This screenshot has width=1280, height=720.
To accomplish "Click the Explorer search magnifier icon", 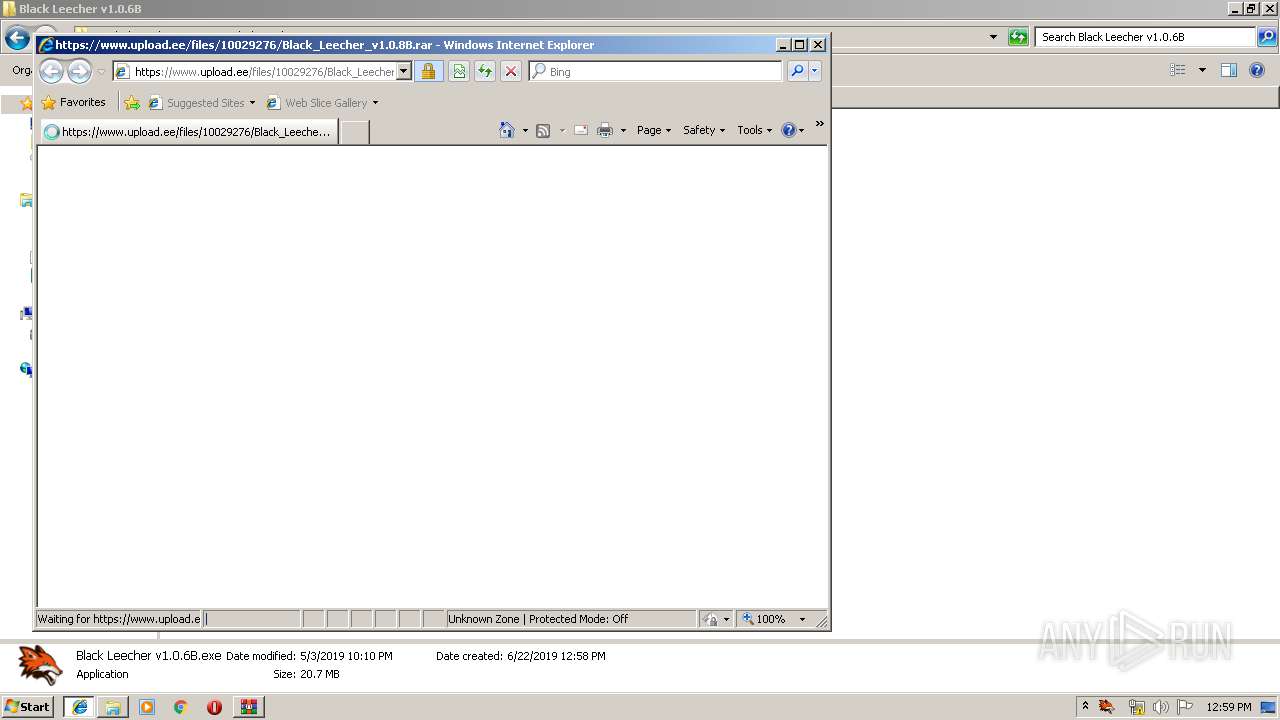I will 1266,37.
